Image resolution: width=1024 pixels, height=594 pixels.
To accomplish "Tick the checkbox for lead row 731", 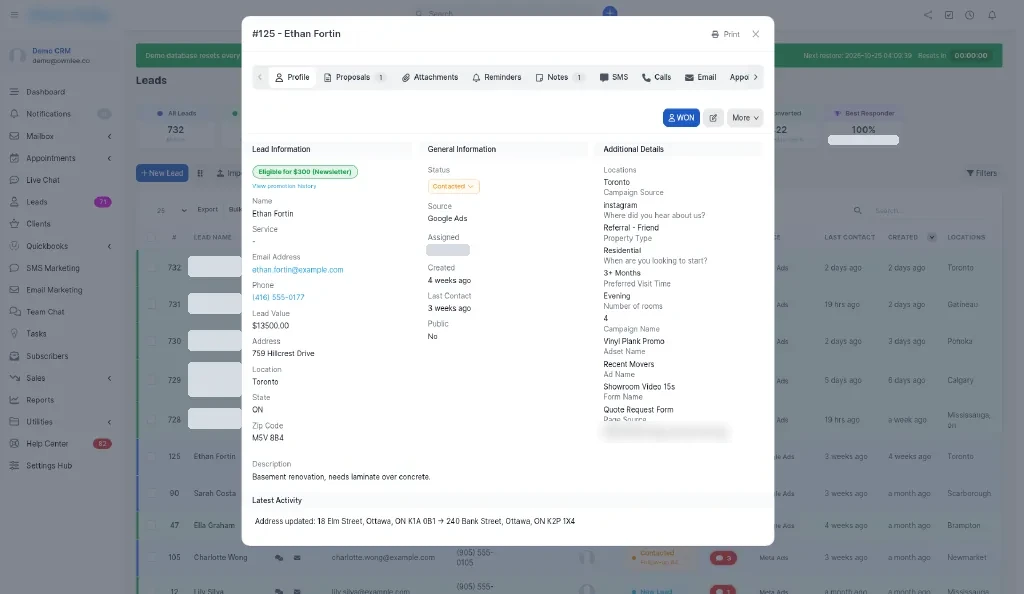I will 152,304.
